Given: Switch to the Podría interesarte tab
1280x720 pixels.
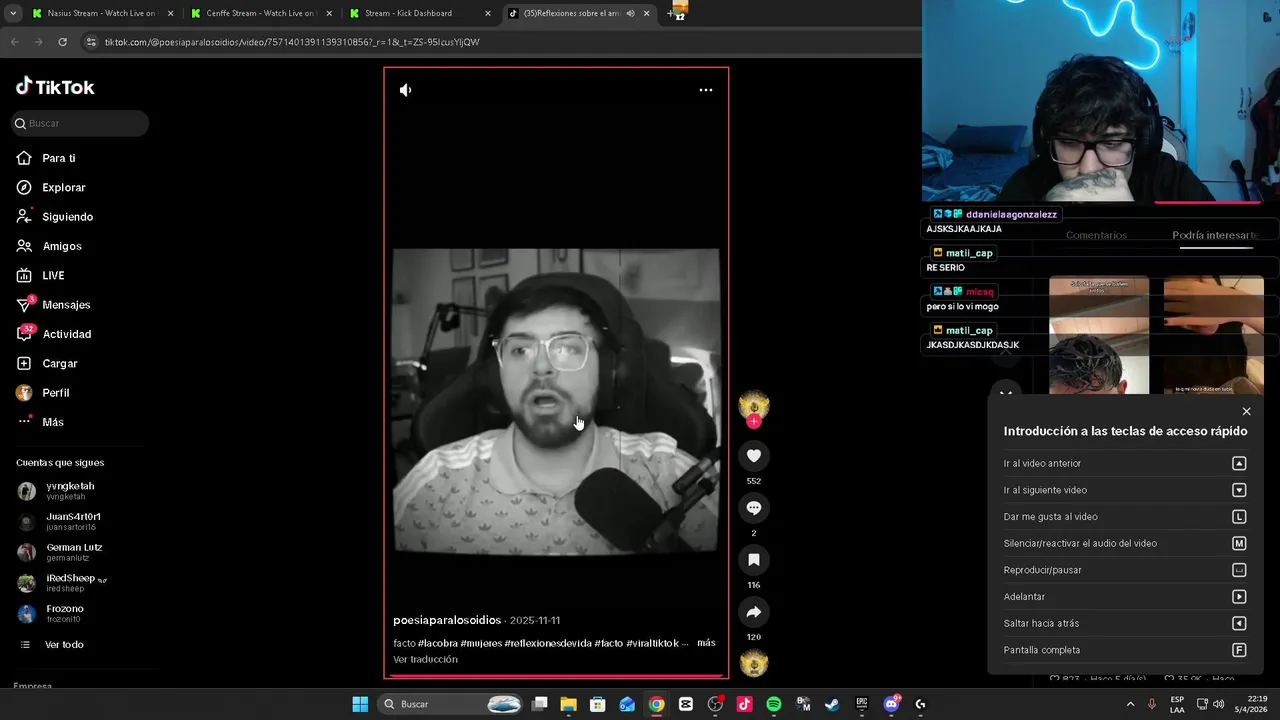Looking at the screenshot, I should pyautogui.click(x=1215, y=236).
